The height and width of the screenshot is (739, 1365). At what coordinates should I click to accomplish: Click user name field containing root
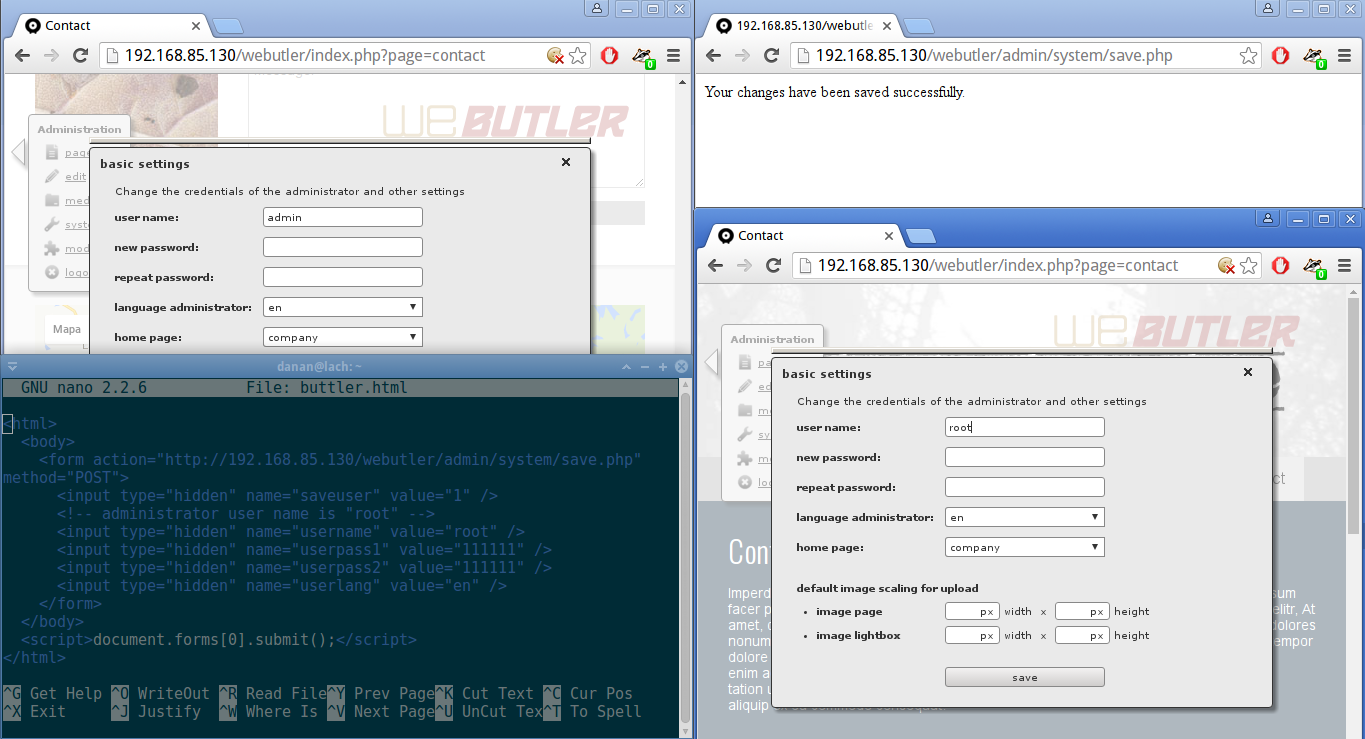point(1025,427)
